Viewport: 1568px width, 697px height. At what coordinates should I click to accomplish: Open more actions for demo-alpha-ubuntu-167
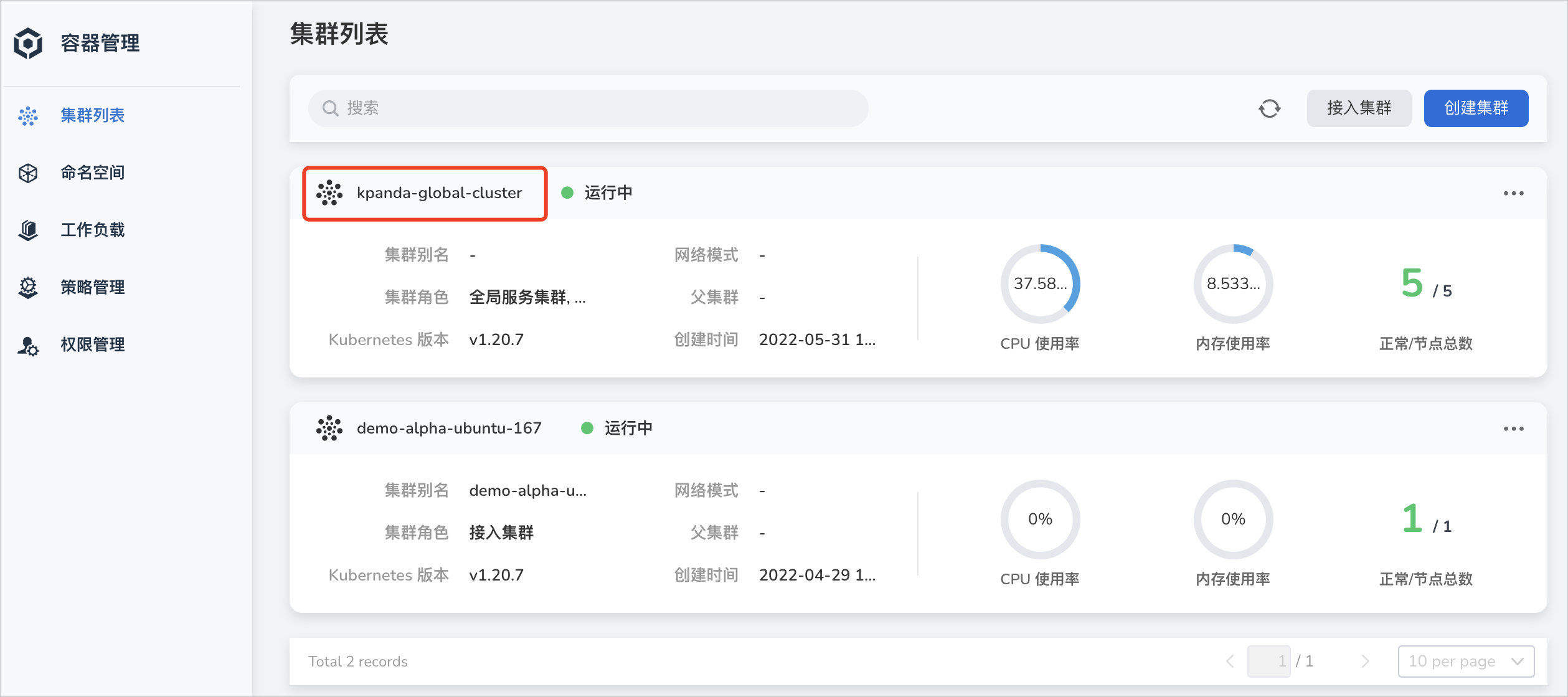pos(1513,429)
